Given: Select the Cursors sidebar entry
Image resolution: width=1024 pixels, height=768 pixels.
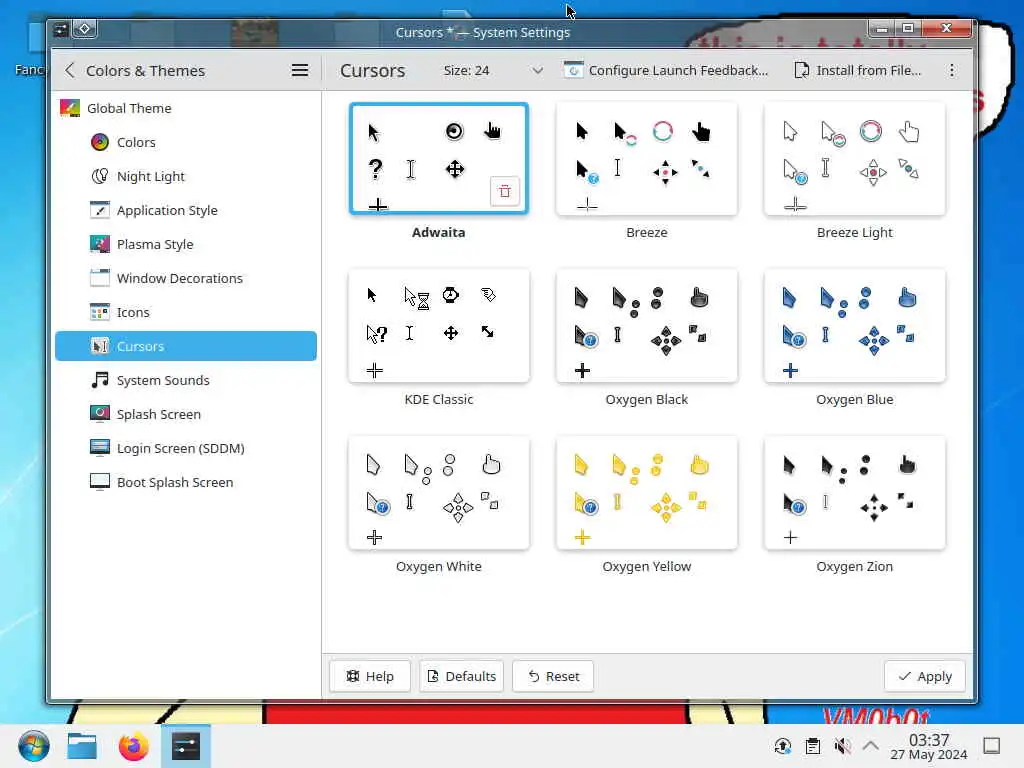Looking at the screenshot, I should tap(186, 346).
